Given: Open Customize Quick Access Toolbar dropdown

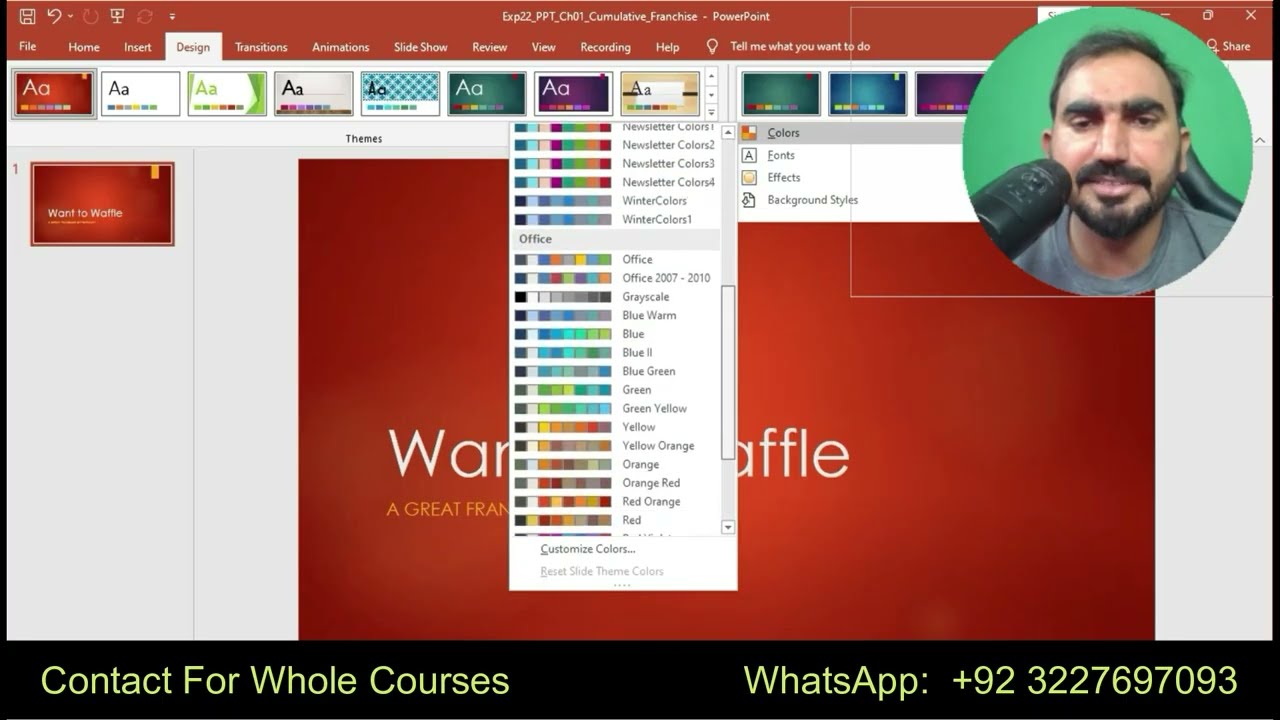Looking at the screenshot, I should (172, 17).
